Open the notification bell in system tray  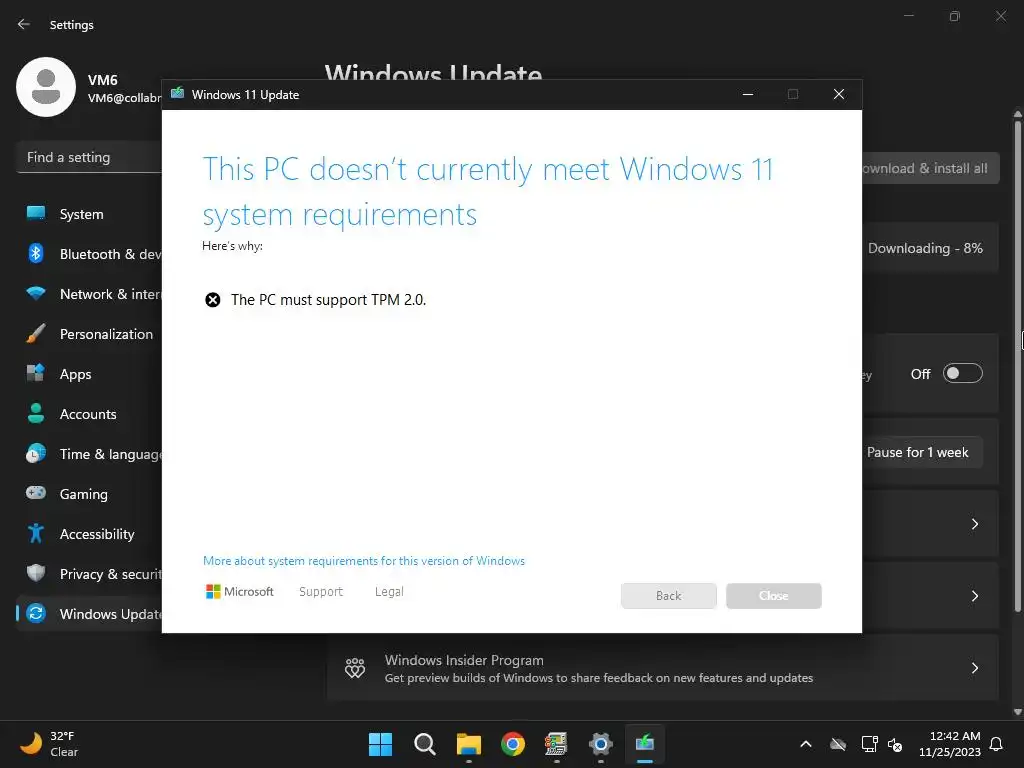click(997, 744)
